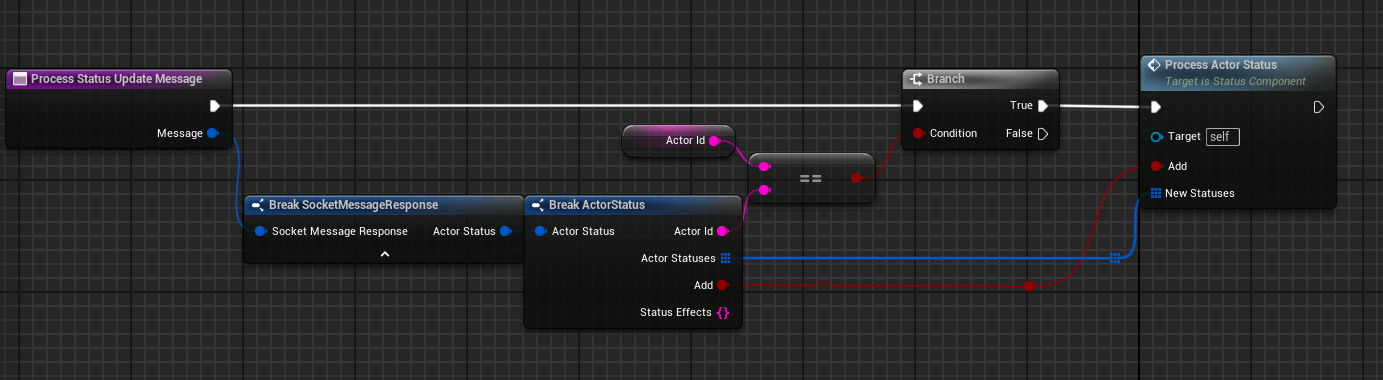
Task: Click red Add output pin on Break ActorStatus
Action: coord(723,285)
